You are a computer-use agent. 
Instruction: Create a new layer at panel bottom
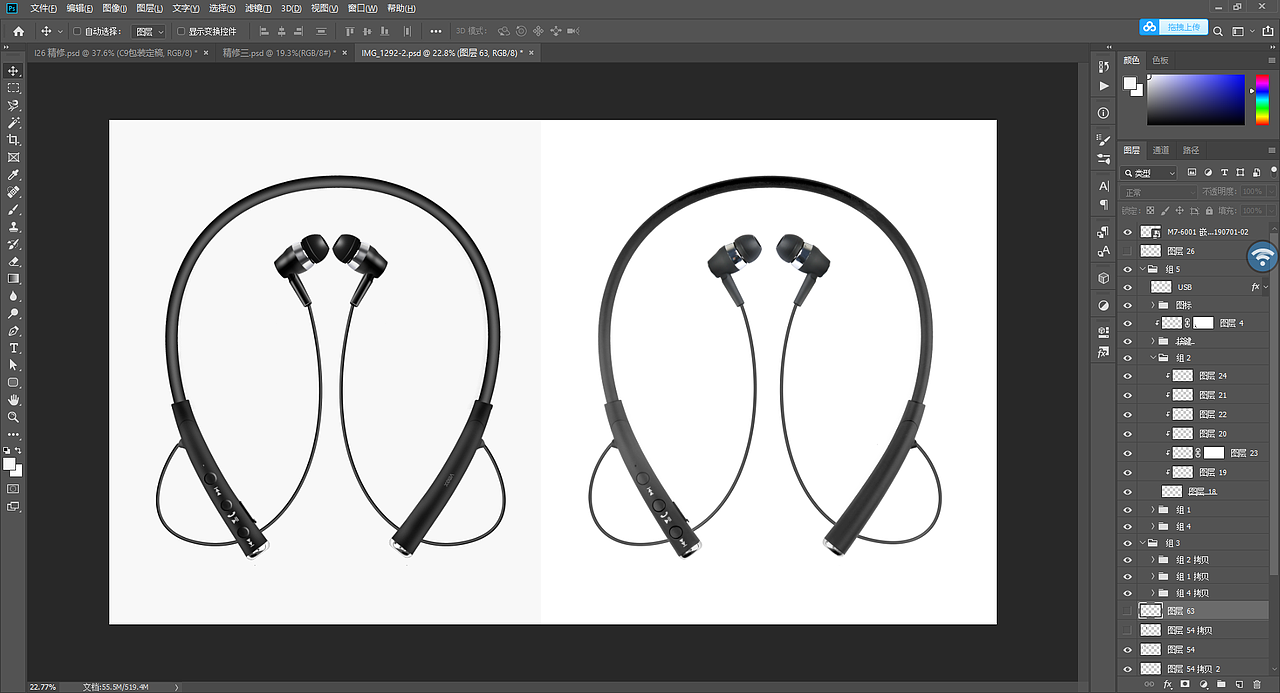[1239, 685]
